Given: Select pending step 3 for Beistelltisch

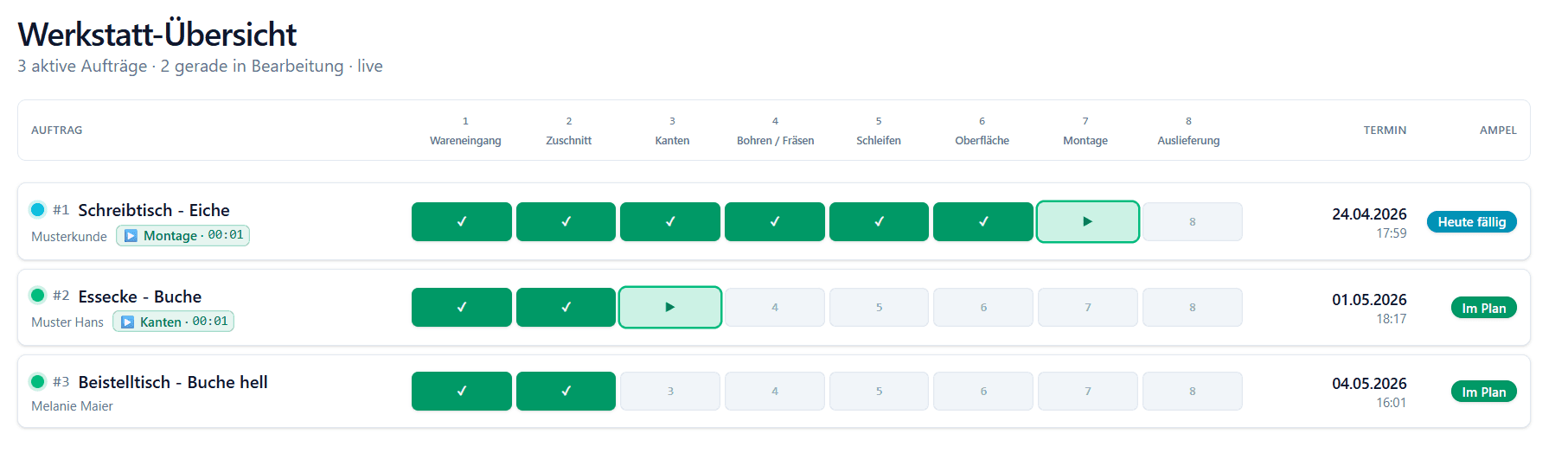Looking at the screenshot, I should 669,391.
